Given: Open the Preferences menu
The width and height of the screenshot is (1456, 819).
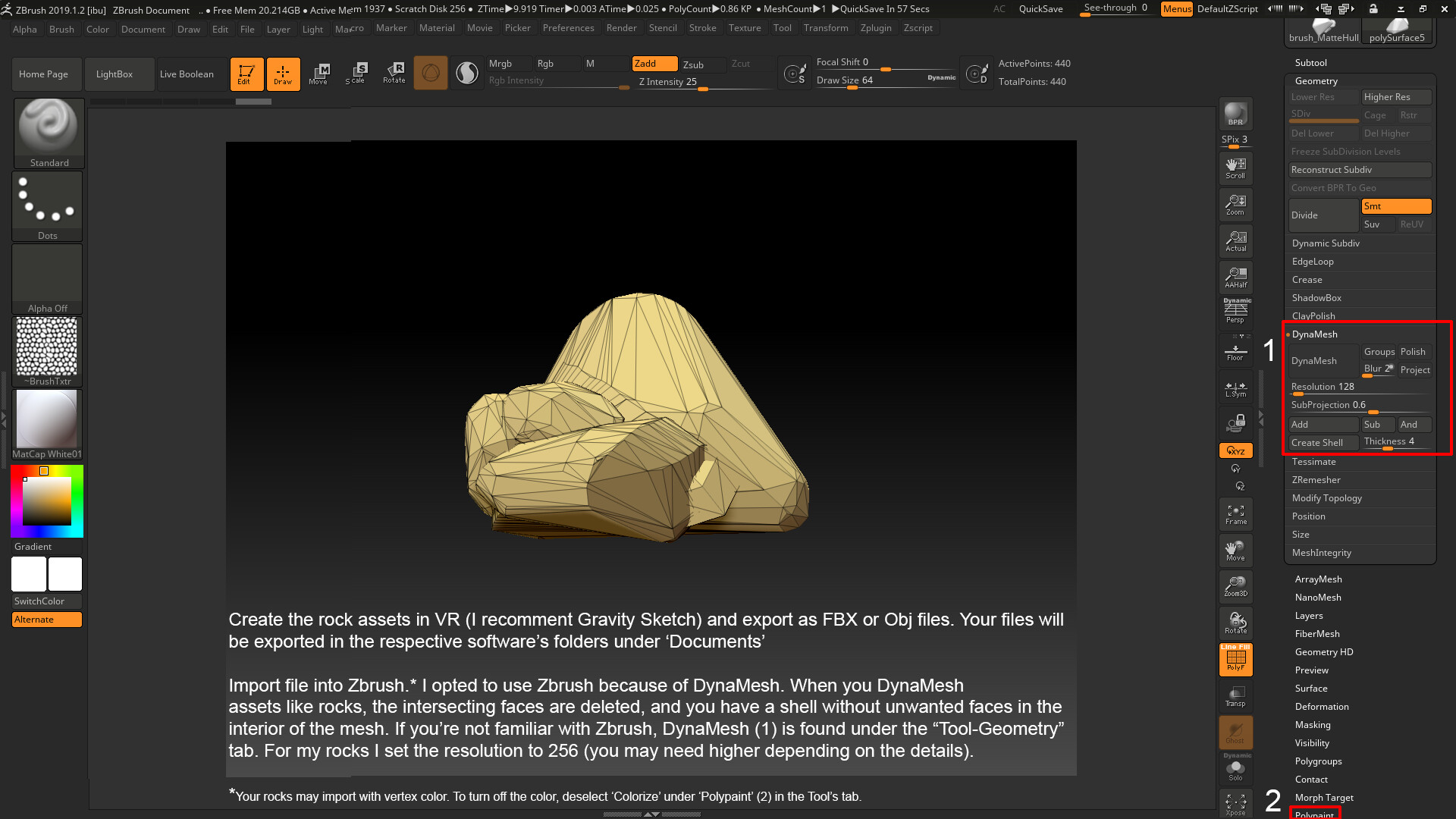Looking at the screenshot, I should pos(569,28).
